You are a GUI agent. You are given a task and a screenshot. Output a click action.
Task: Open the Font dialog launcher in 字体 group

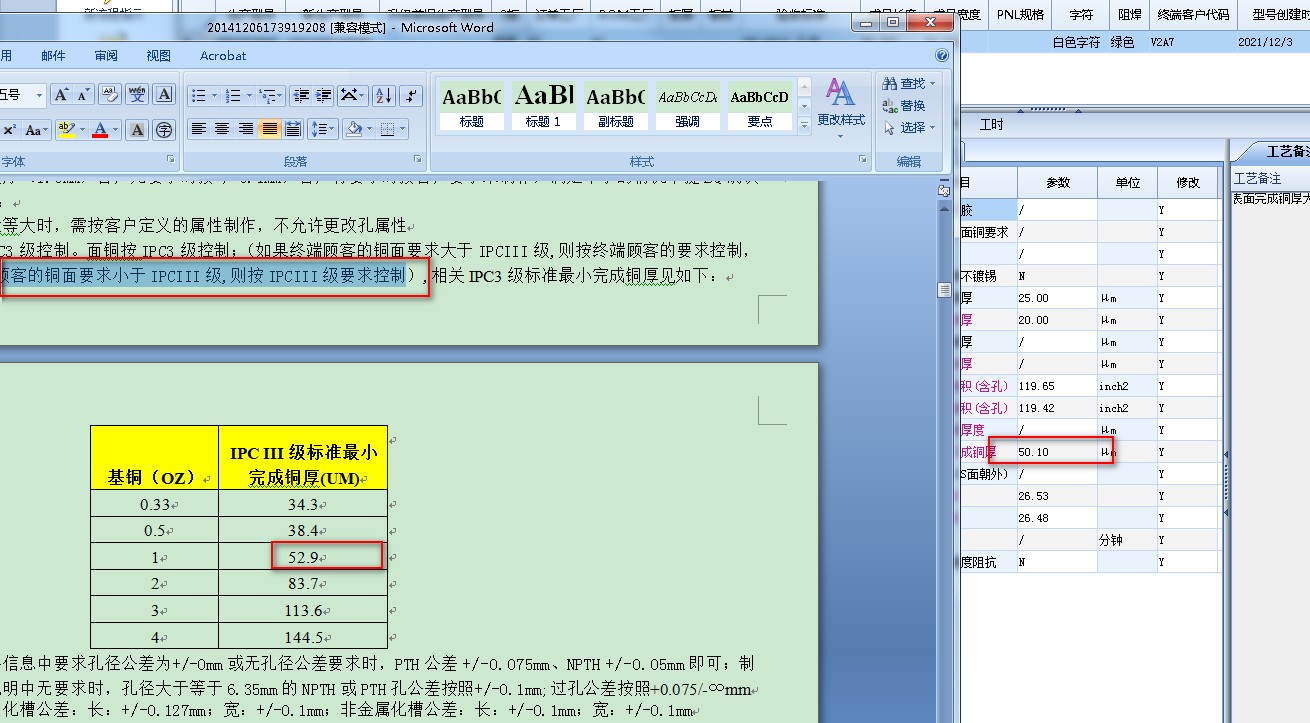pyautogui.click(x=170, y=160)
